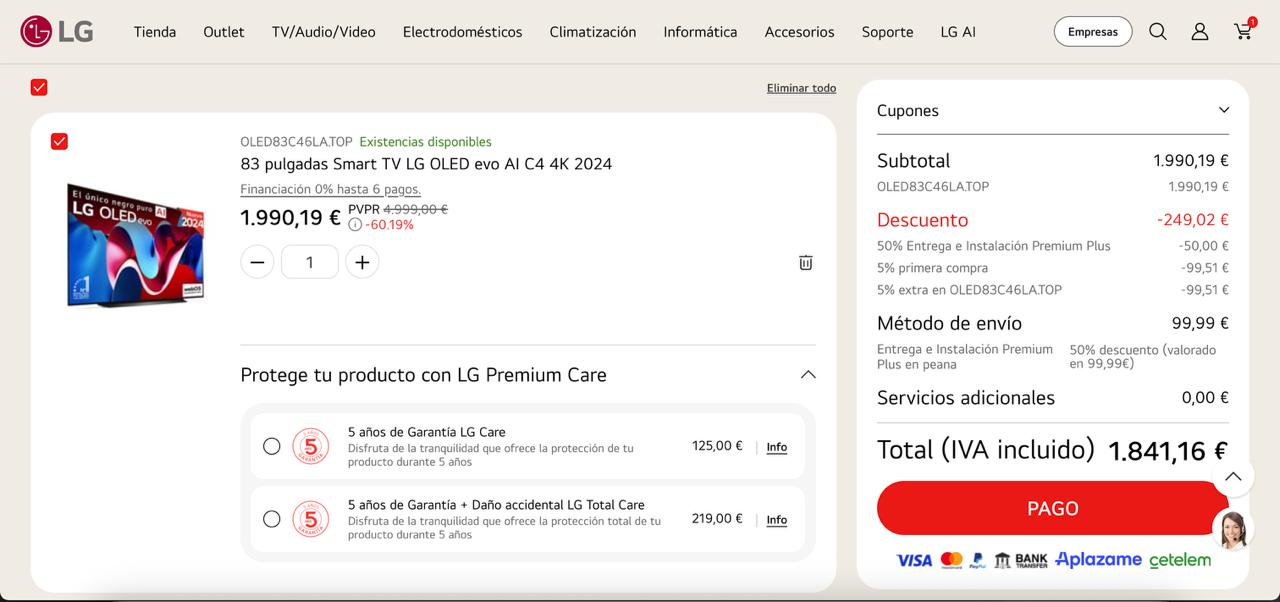Click the Cupones heading
1280x602 pixels.
click(x=908, y=111)
